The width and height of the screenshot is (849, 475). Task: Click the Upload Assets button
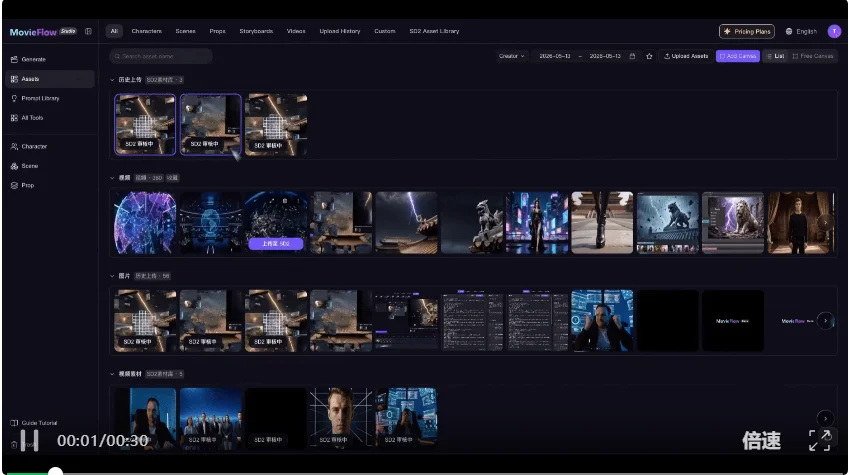tap(686, 56)
